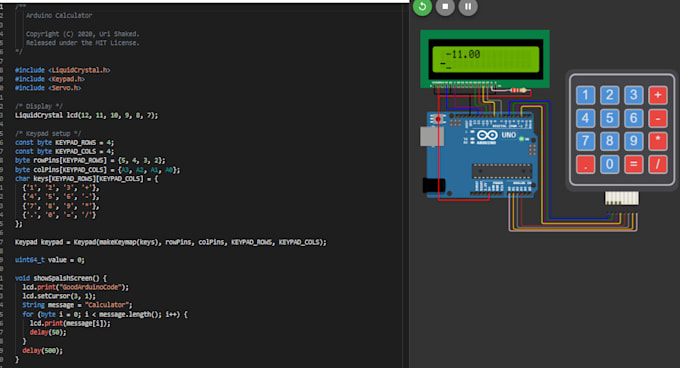Tap the red equals key
680x368 pixels.
tap(633, 164)
